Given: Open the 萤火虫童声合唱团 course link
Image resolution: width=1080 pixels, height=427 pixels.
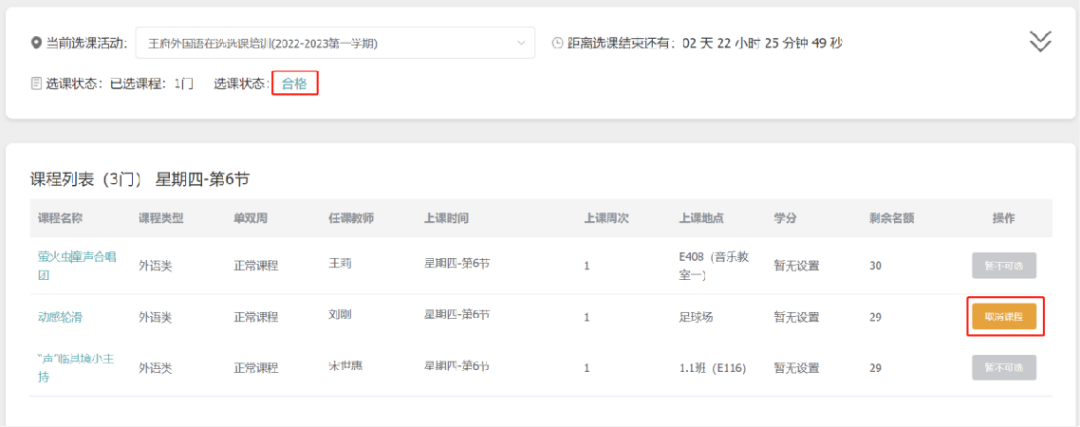Looking at the screenshot, I should pos(77,265).
